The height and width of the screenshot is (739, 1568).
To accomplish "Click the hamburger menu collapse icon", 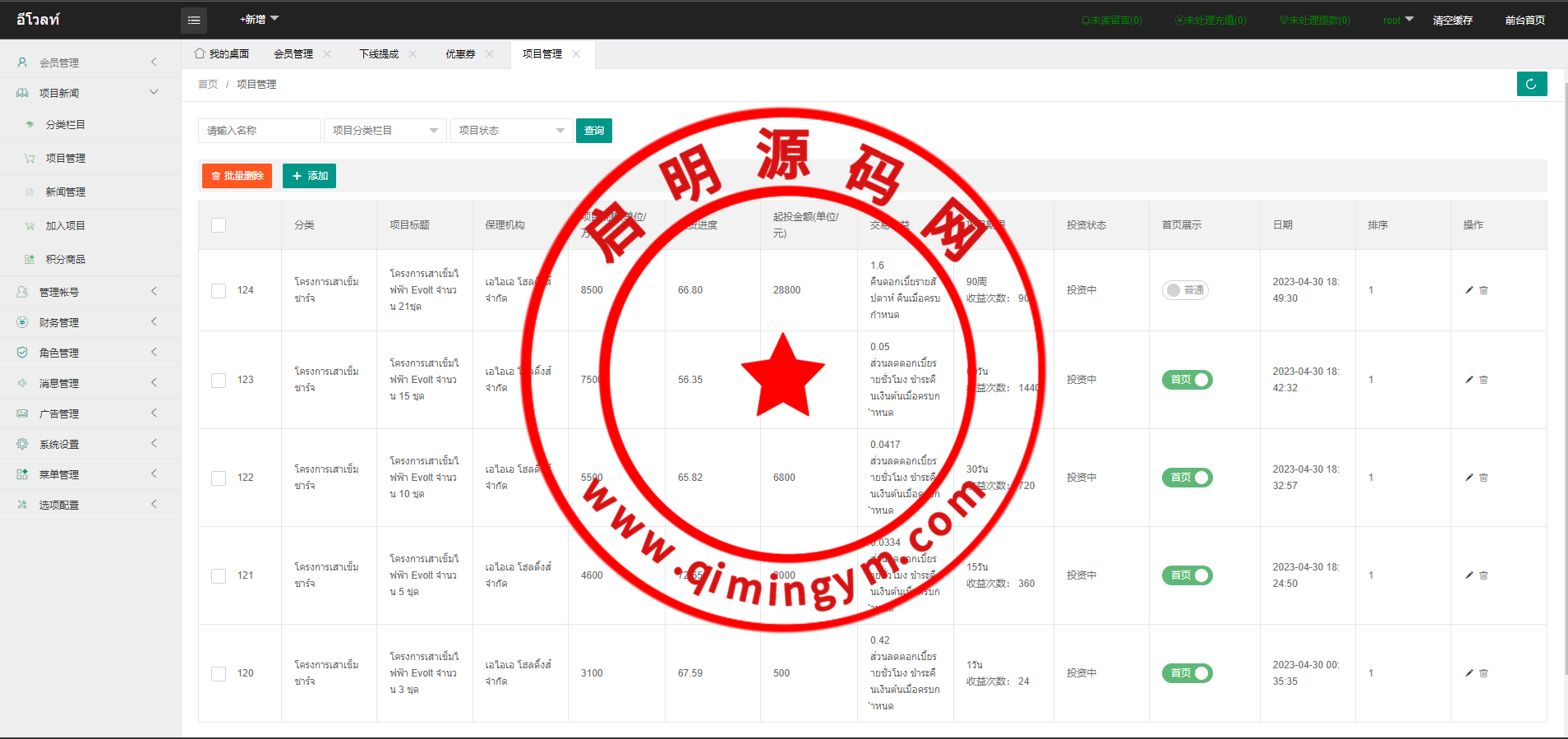I will (x=193, y=20).
